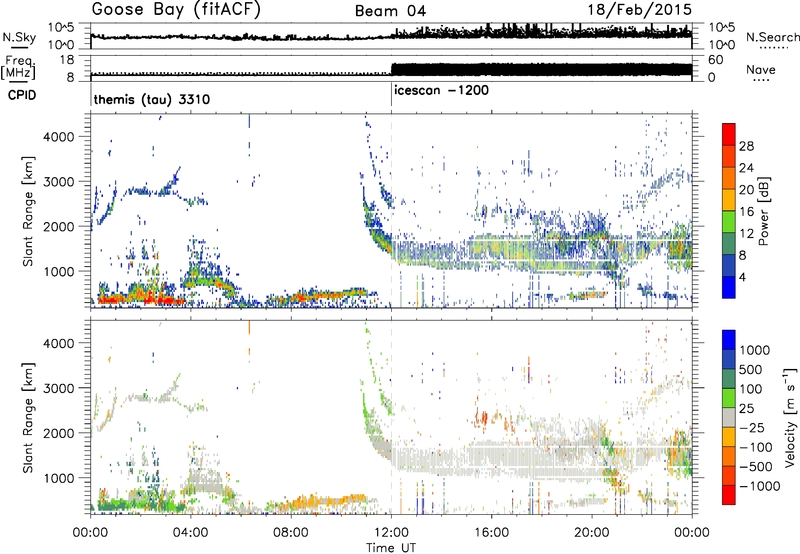Click the 'N.Sky' axis label

(x=19, y=37)
